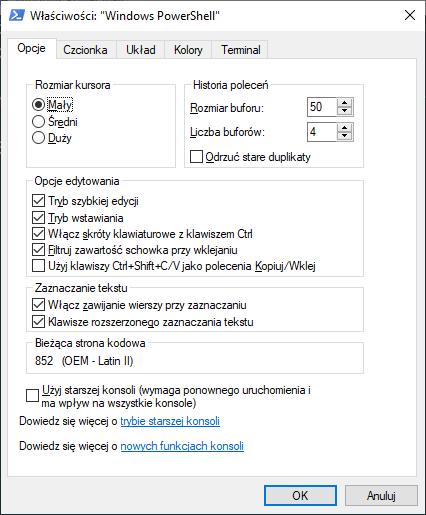
Task: Open the trybie starszej konsoli link
Action: [x=170, y=421]
